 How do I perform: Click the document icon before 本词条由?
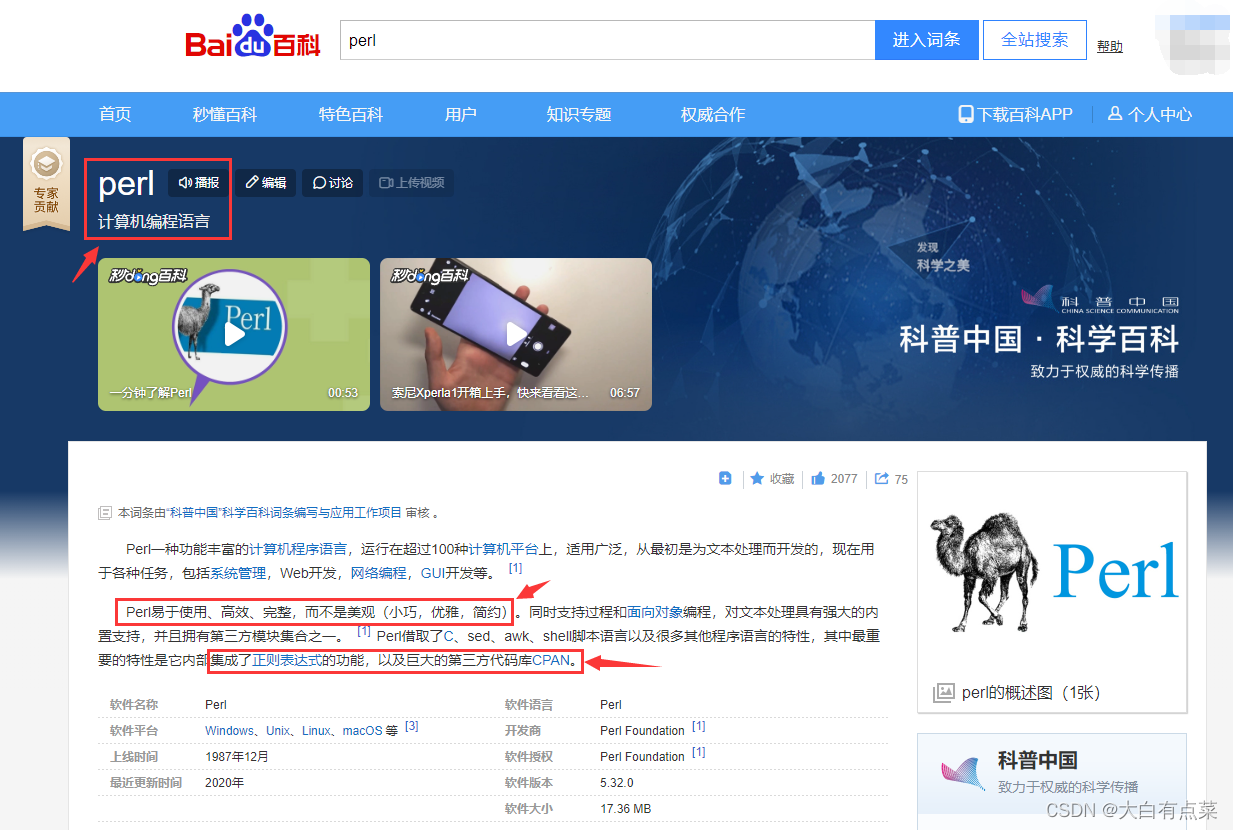point(104,513)
